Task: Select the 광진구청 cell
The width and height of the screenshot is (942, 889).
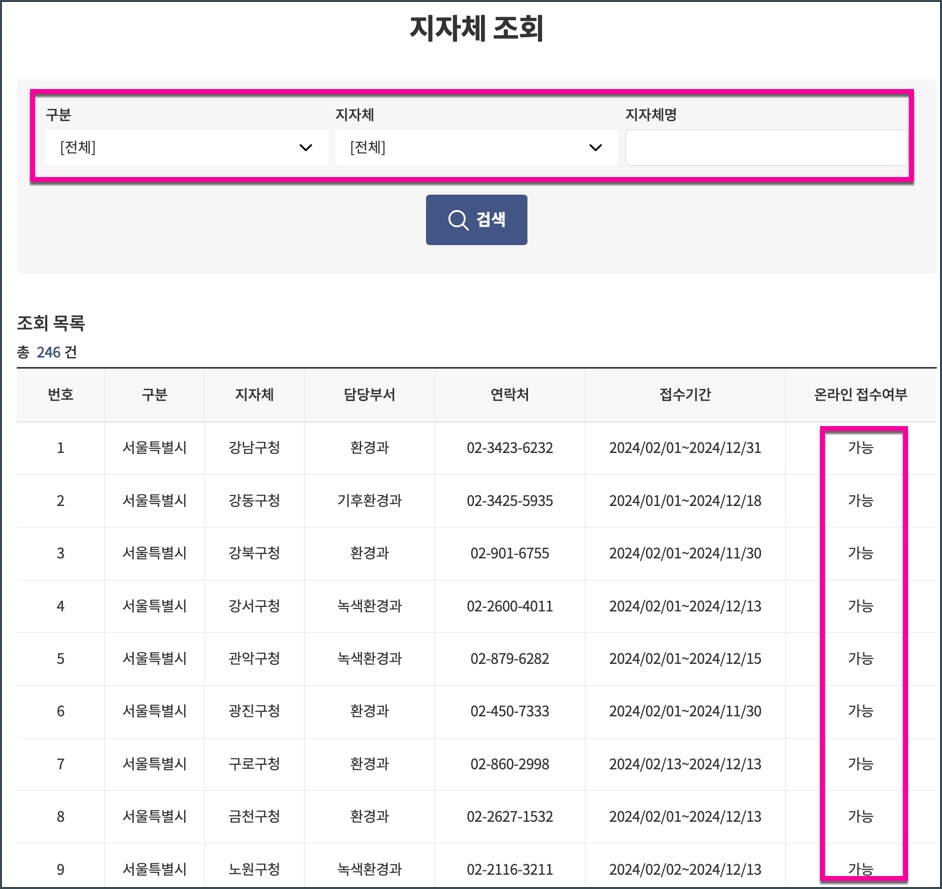Action: point(254,711)
